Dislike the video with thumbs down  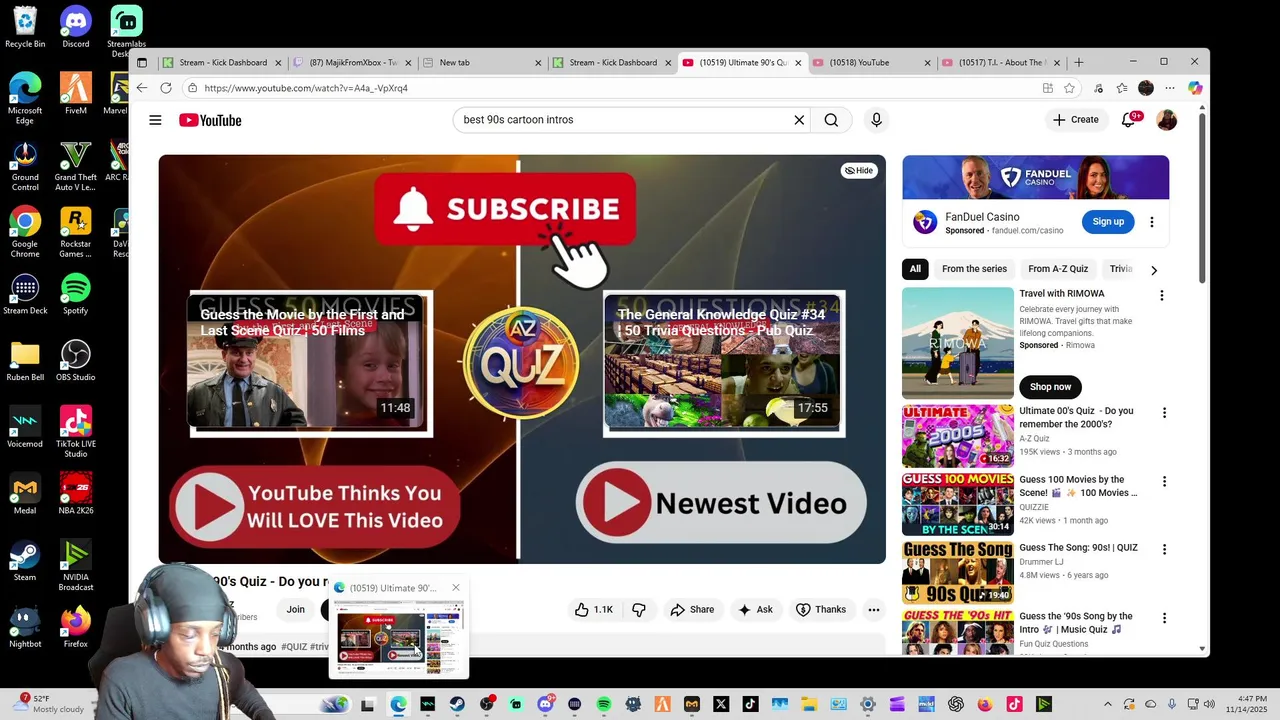tap(639, 610)
